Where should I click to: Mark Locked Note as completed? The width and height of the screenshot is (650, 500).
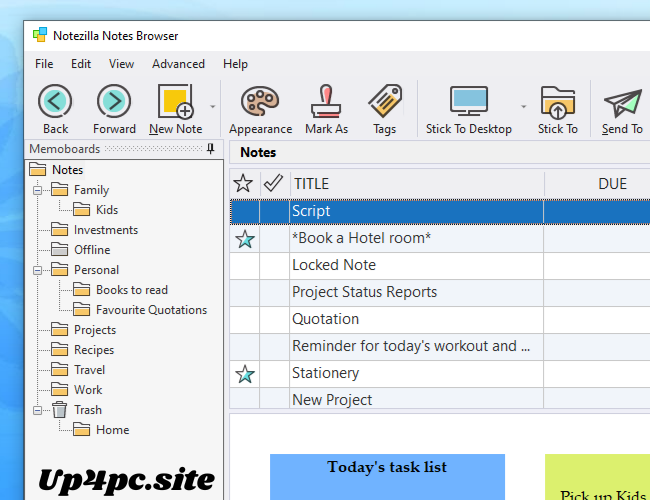[274, 265]
